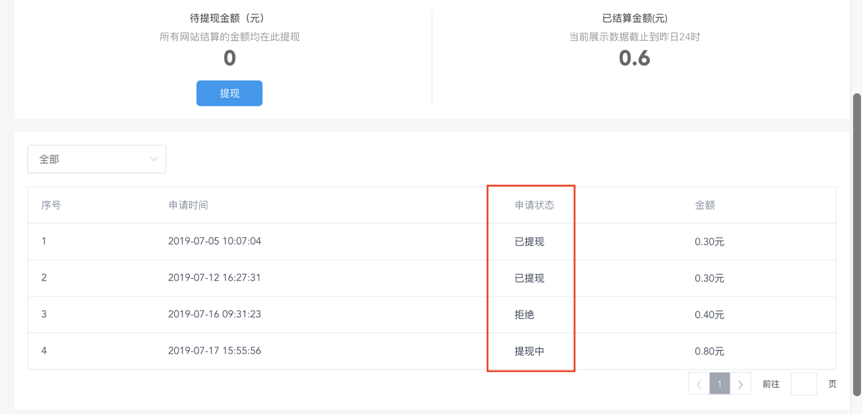Click the 金额 column header
The width and height of the screenshot is (862, 414).
tap(705, 205)
